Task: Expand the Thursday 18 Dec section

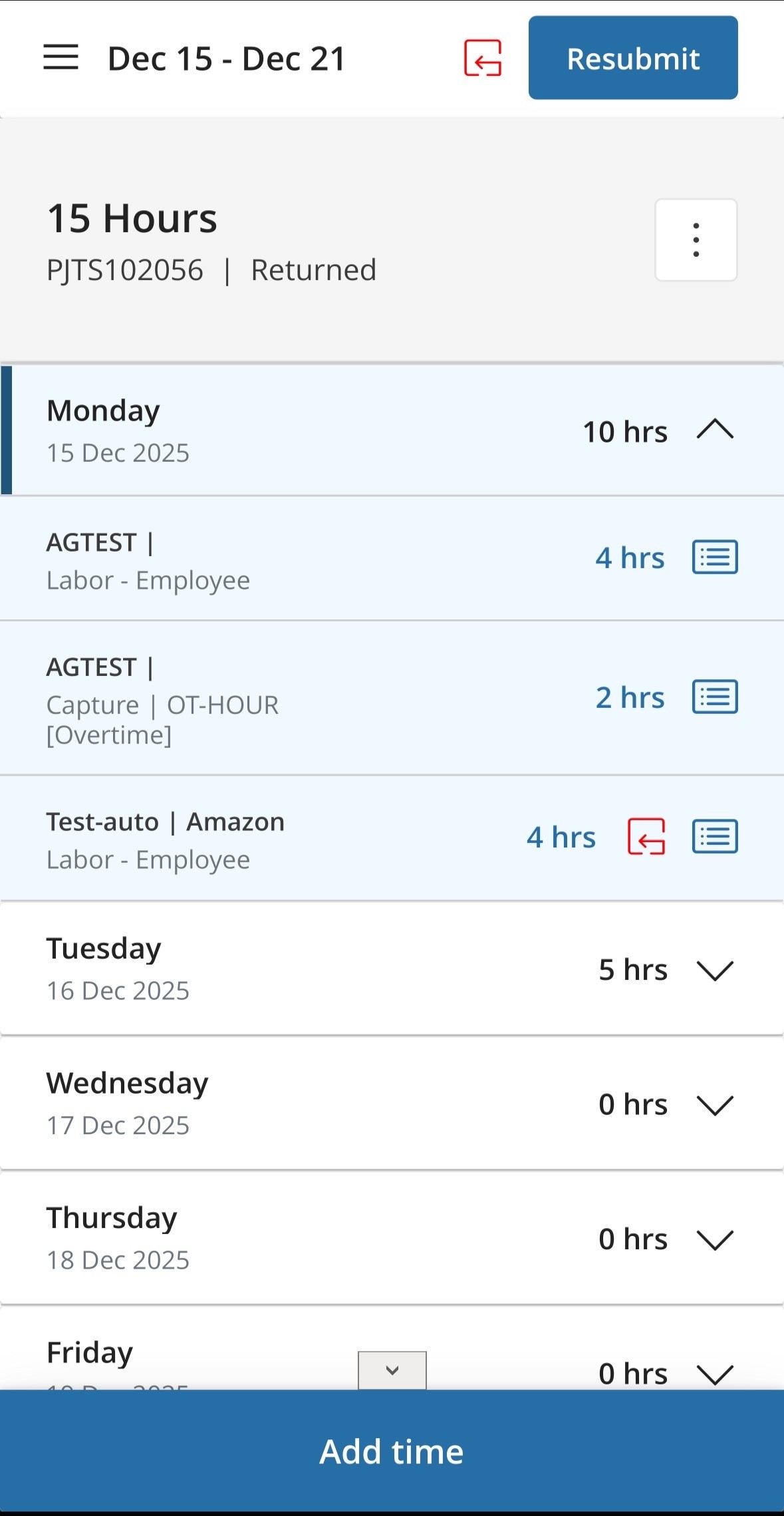Action: pos(715,1239)
